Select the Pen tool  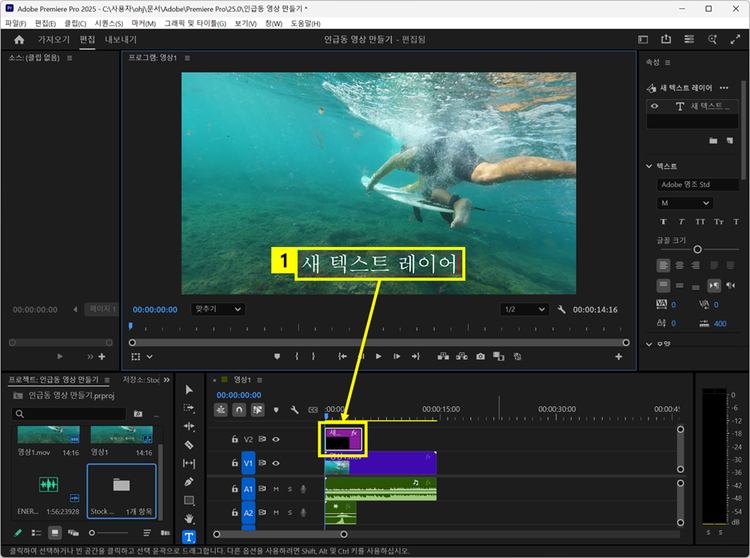coord(189,482)
